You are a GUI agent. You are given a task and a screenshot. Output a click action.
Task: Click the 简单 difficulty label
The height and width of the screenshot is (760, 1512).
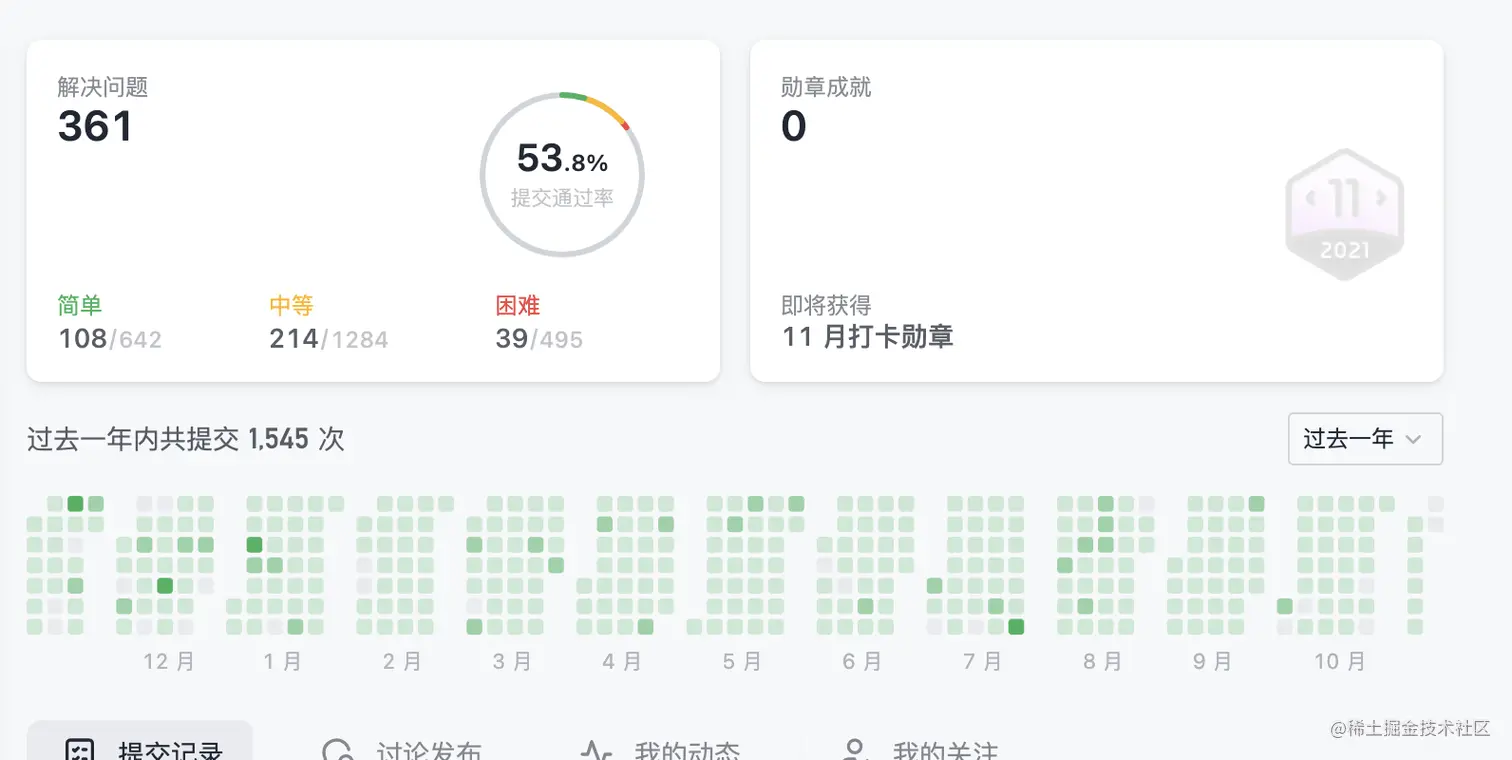(80, 305)
